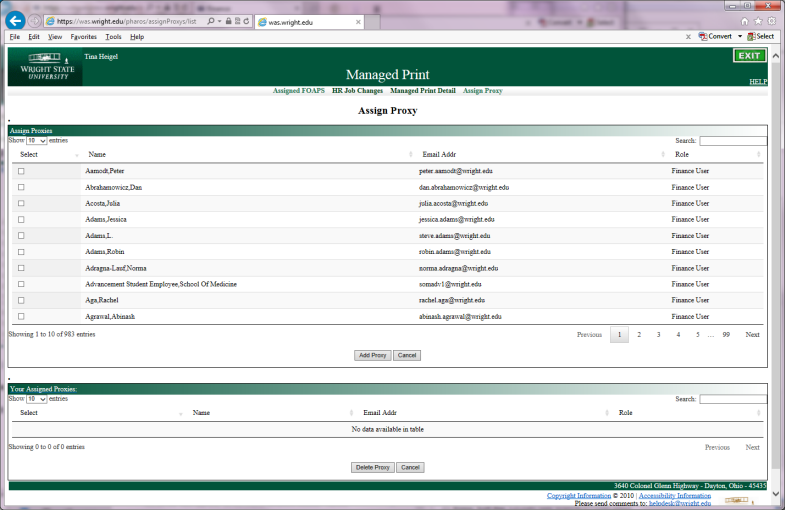Check the box for Abrahamowicz,Dan
This screenshot has height=510, width=785.
click(21, 187)
